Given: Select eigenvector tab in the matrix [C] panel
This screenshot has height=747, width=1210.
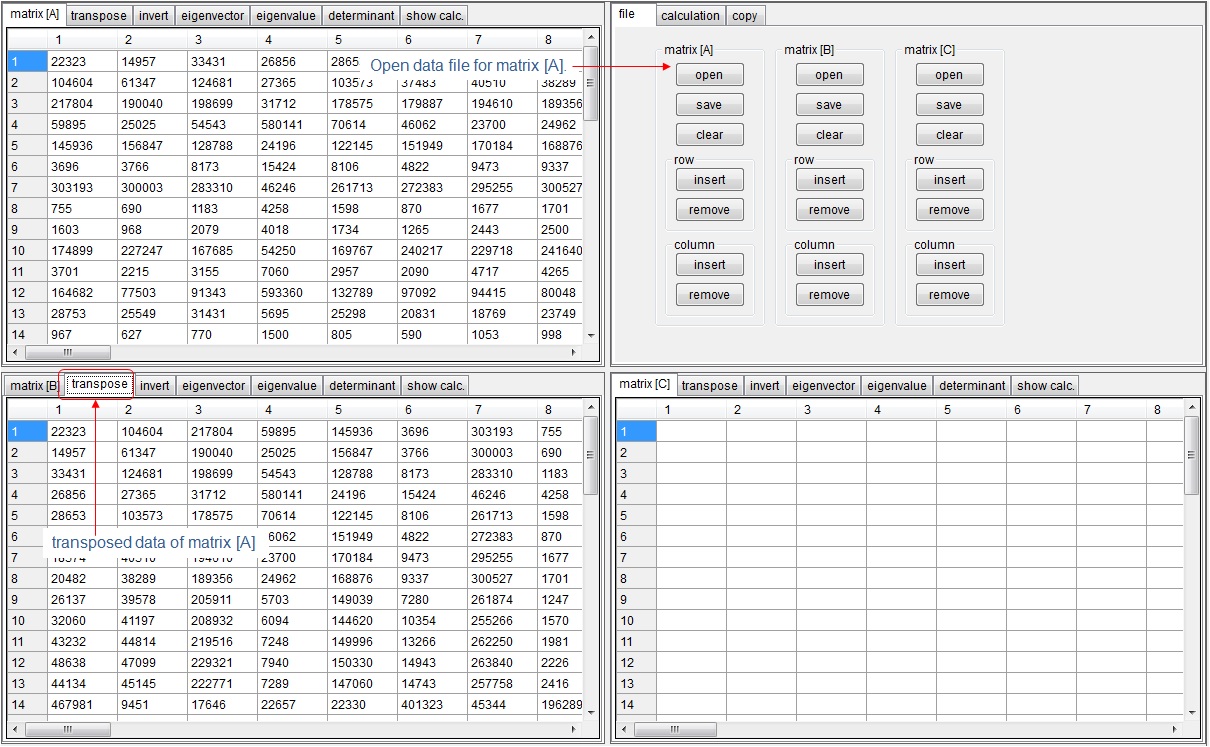Looking at the screenshot, I should (823, 386).
